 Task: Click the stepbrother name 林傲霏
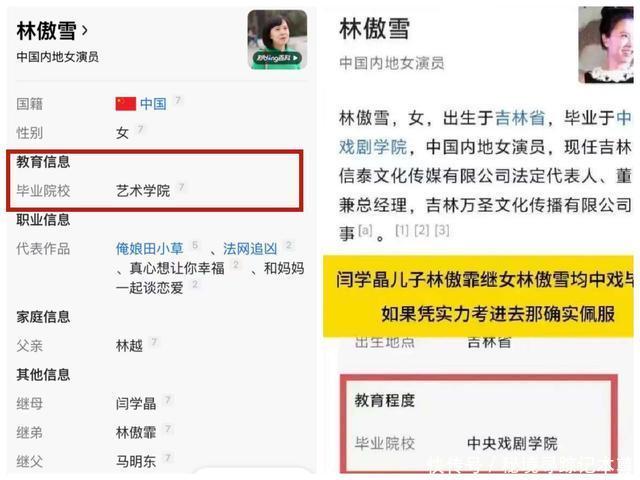pyautogui.click(x=136, y=433)
